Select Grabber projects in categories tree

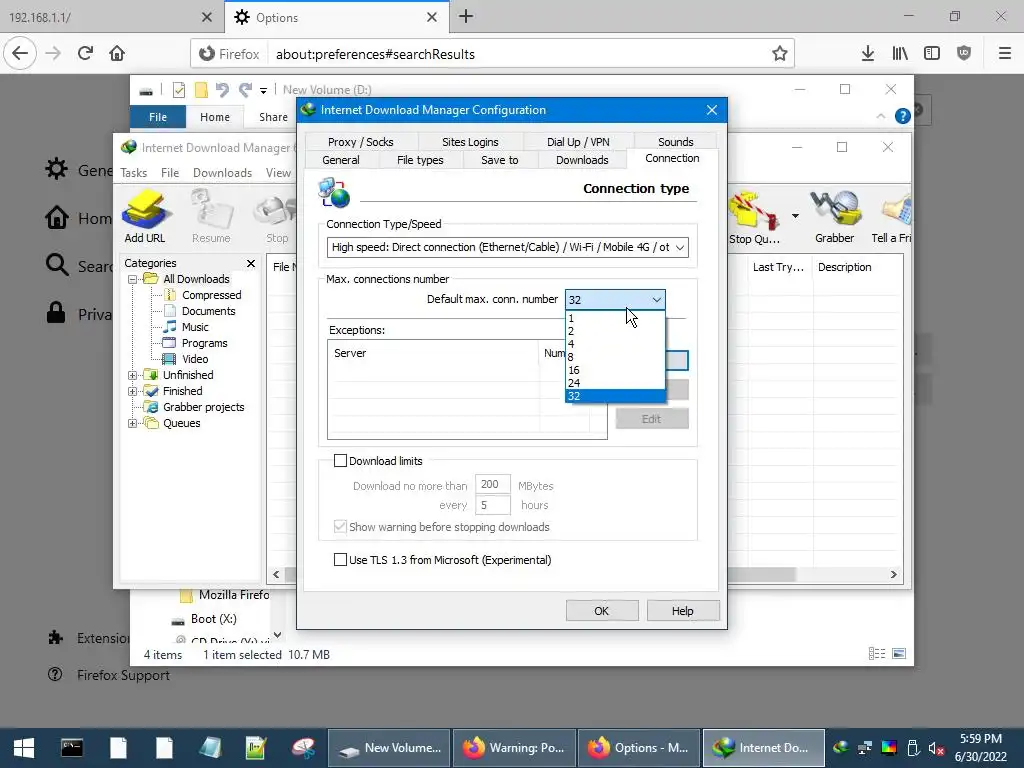203,407
